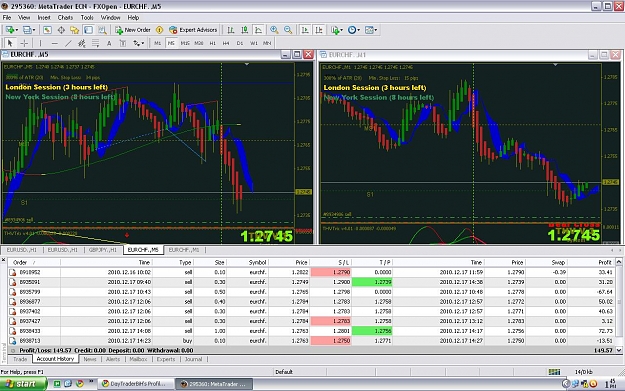
Task: Select the Equidistant Channel tool
Action: coord(82,43)
